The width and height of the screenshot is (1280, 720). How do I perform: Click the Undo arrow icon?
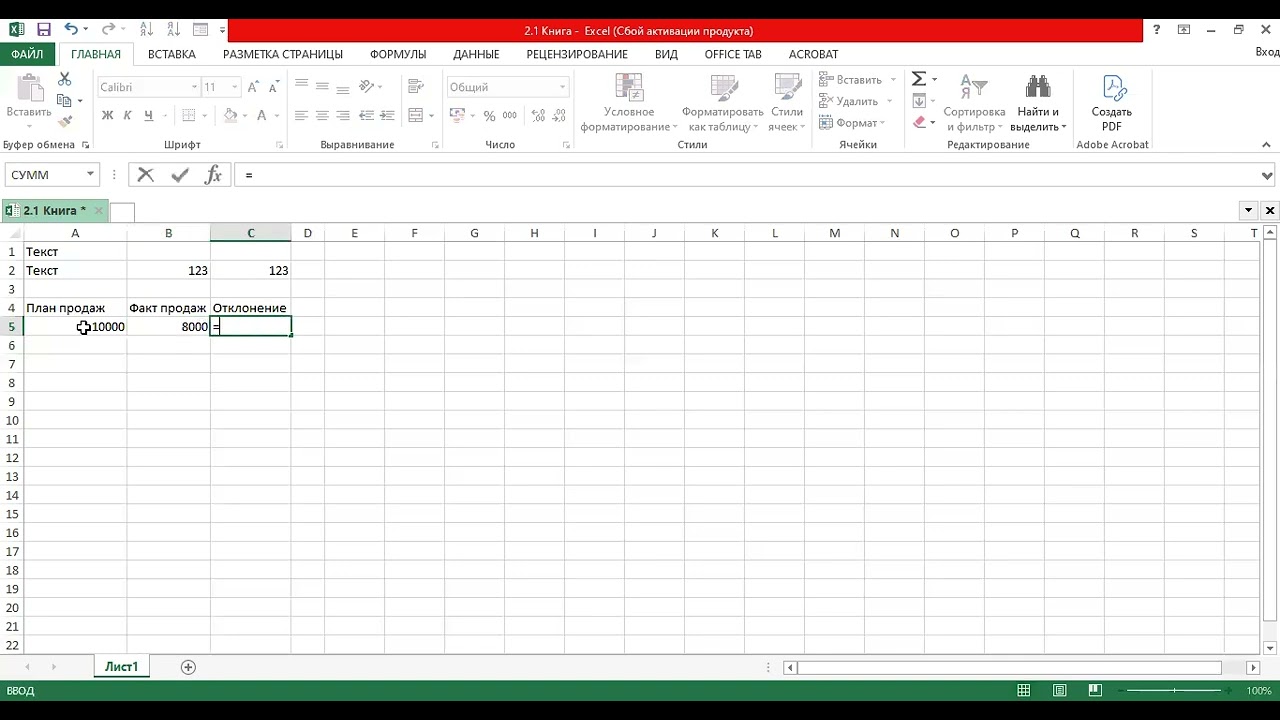[71, 30]
